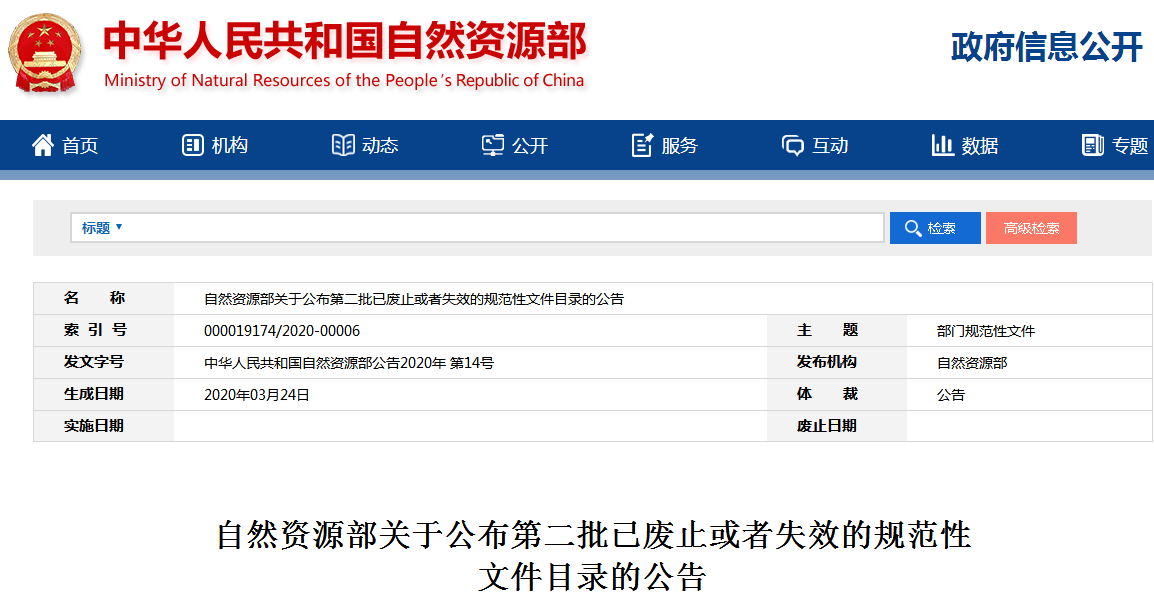Click the monitor icon beside 公开

492,146
